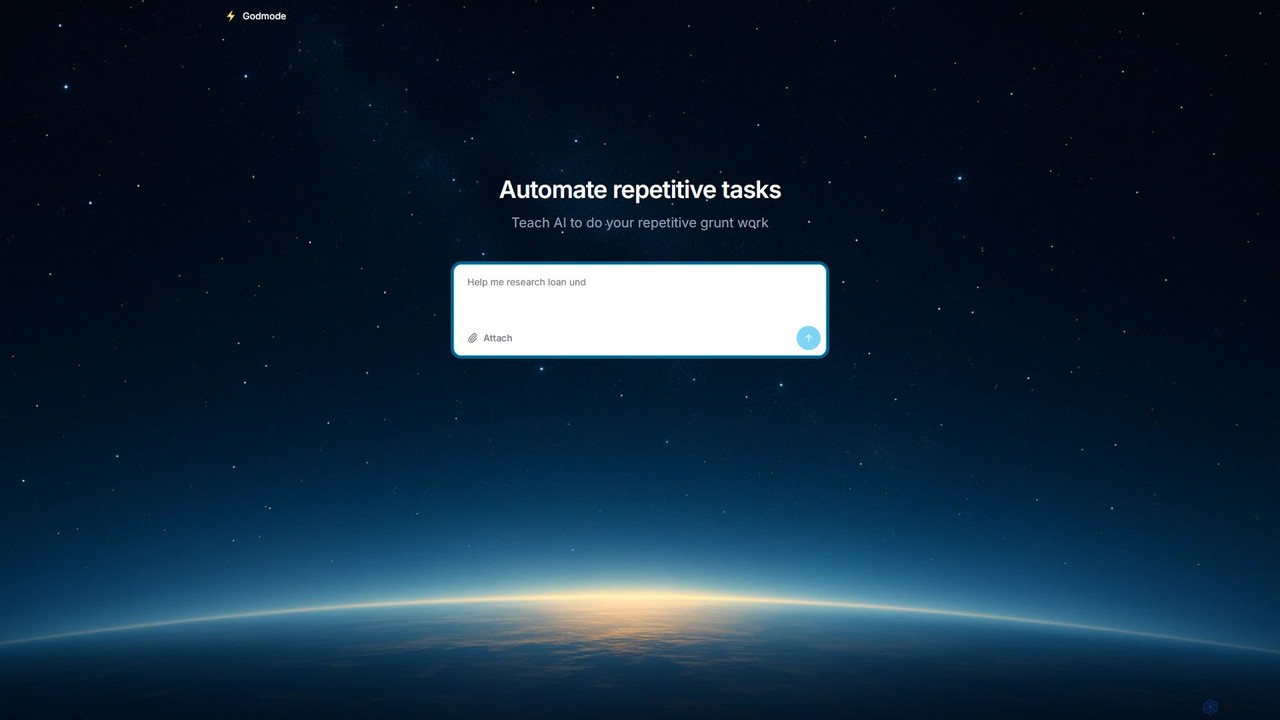Open the Godmode home link text
This screenshot has width=1280, height=720.
click(x=264, y=16)
